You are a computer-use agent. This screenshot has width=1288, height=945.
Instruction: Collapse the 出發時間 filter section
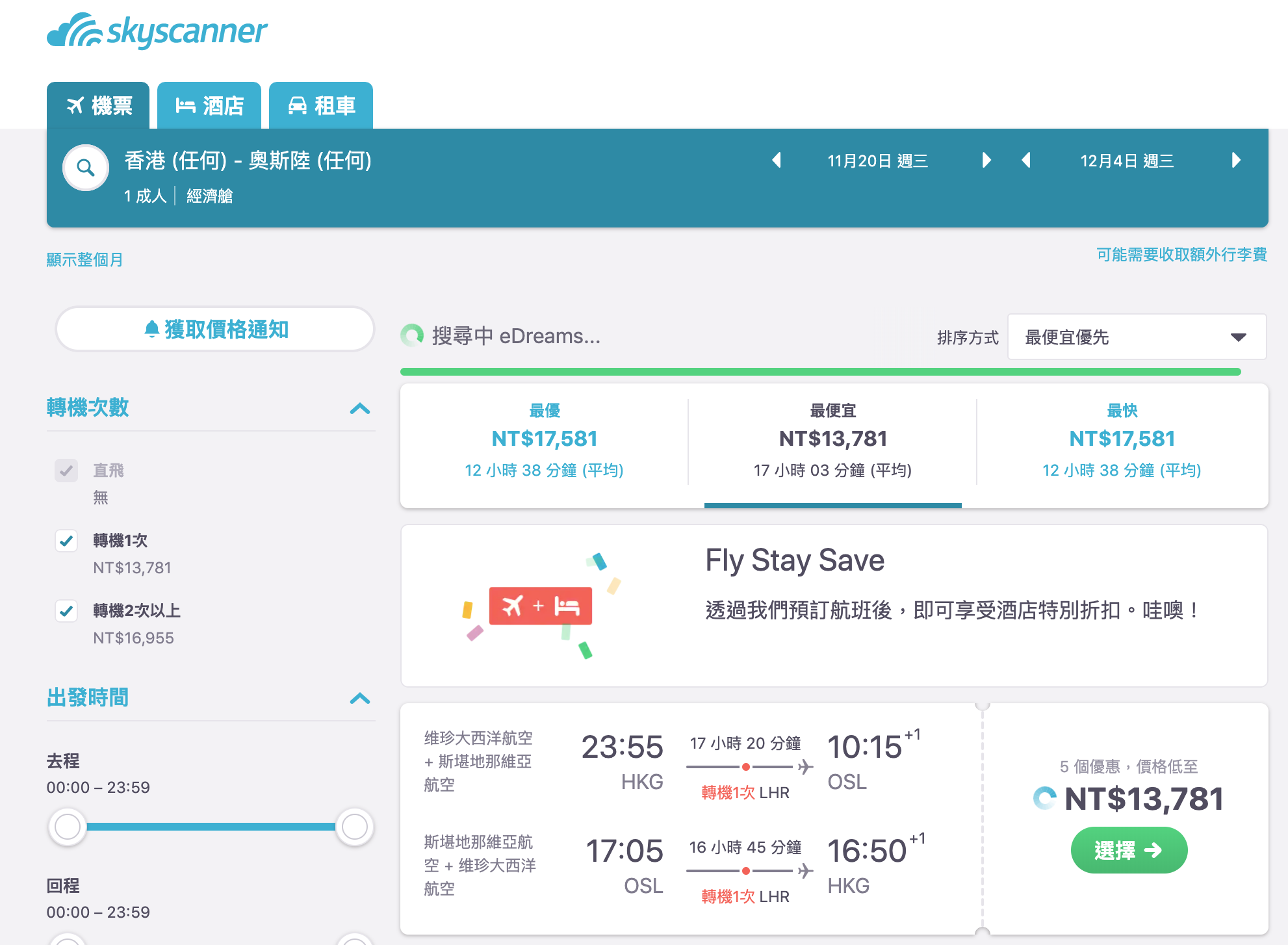click(361, 699)
